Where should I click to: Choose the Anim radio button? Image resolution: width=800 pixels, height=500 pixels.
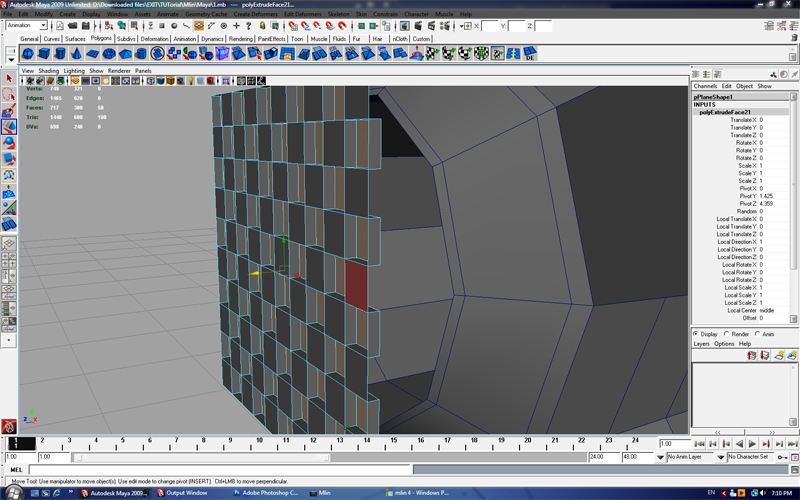pos(759,334)
